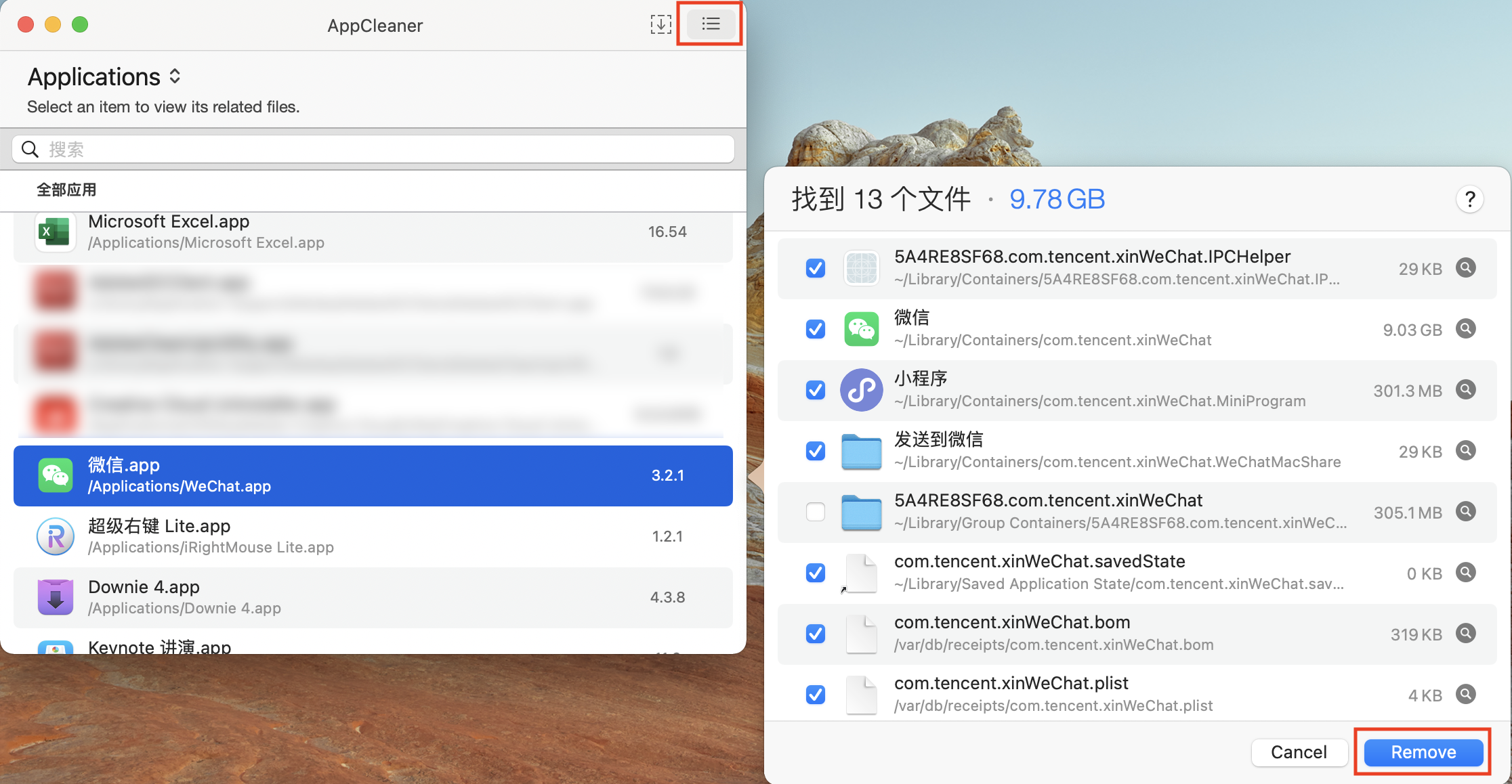Click the WeChat icon in app list
Screen dimensions: 1512x784
pyautogui.click(x=55, y=475)
